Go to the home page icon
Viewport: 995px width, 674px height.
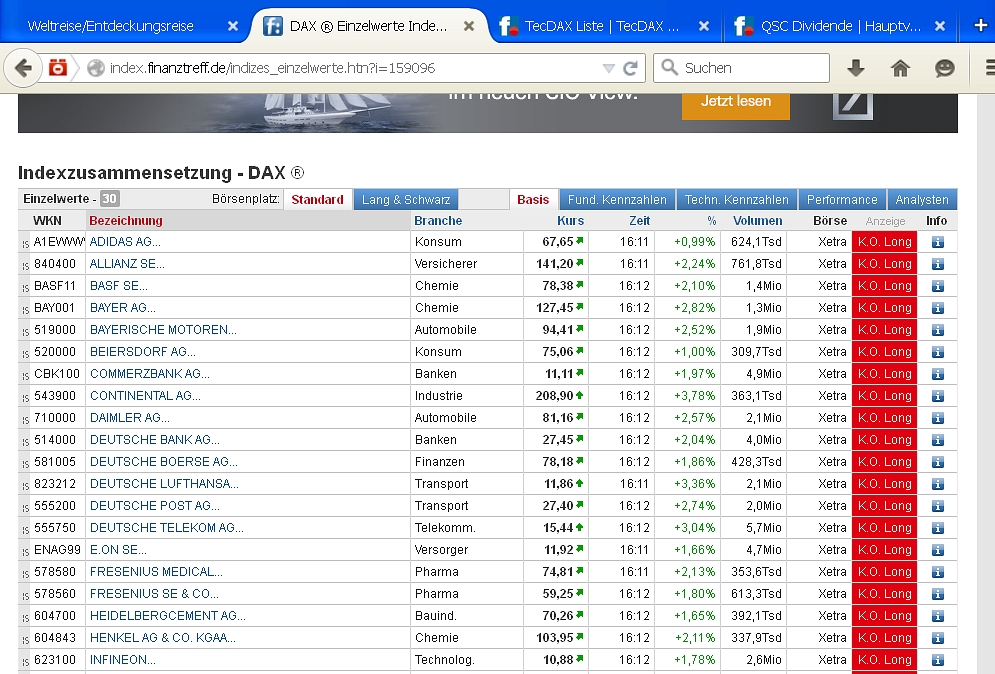pyautogui.click(x=900, y=67)
